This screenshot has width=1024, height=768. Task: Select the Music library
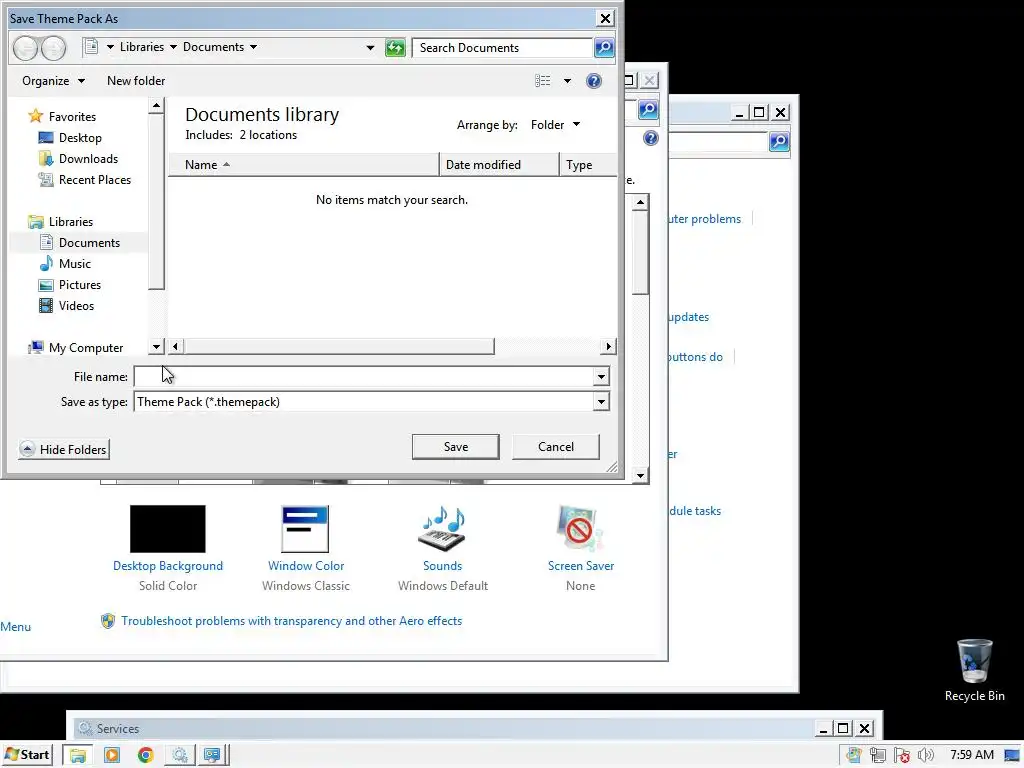tap(74, 264)
